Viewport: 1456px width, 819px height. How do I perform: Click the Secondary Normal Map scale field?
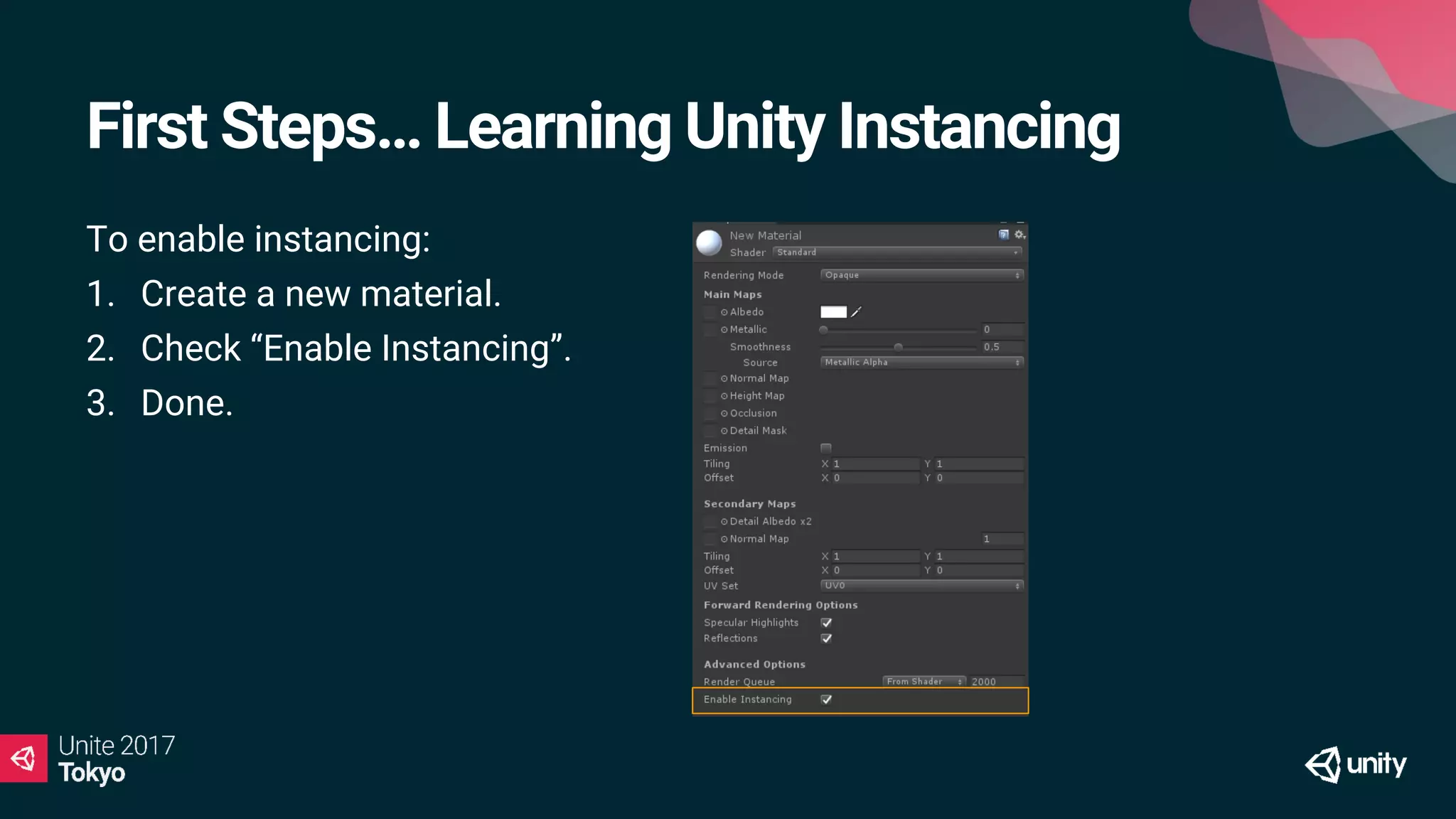(x=1003, y=539)
